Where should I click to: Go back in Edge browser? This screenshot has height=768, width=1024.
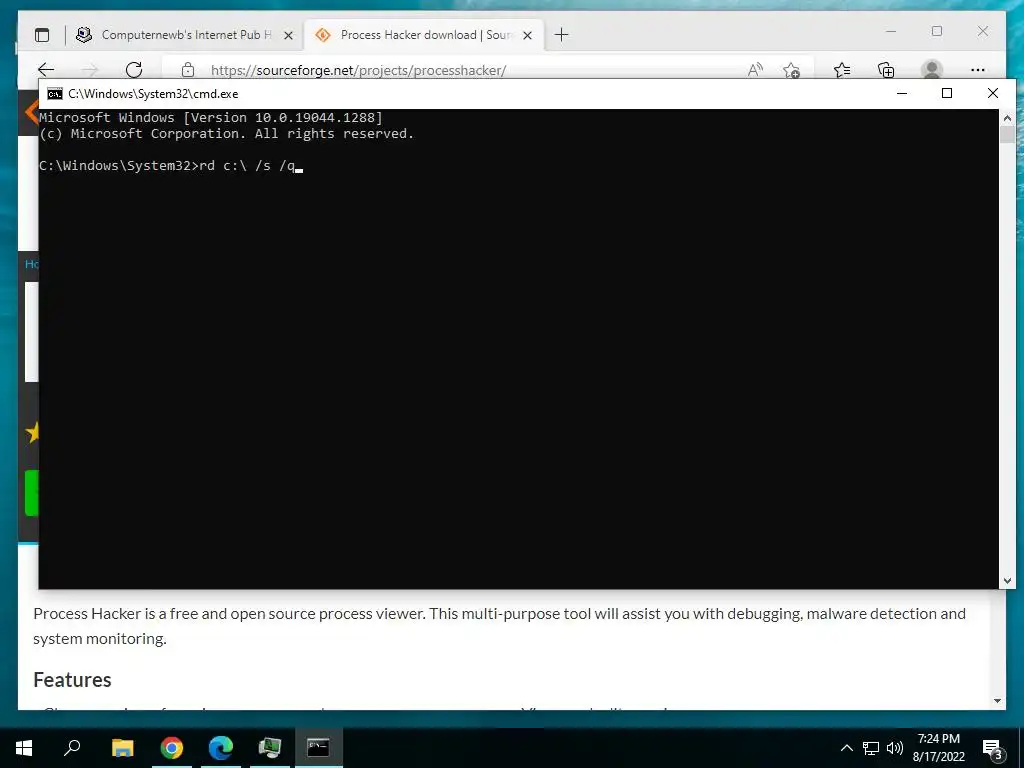[46, 70]
